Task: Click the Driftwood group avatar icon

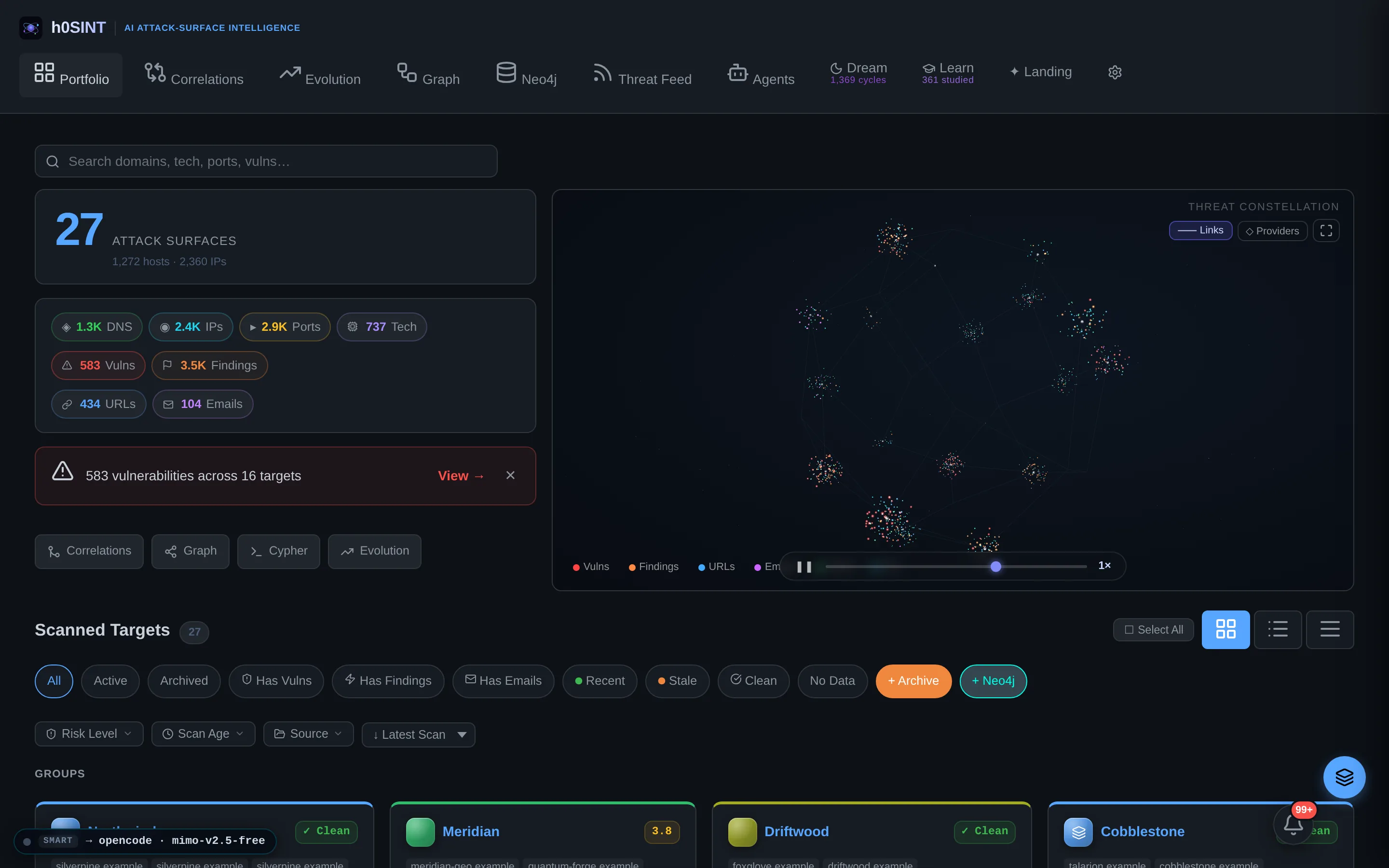Action: coord(743,832)
